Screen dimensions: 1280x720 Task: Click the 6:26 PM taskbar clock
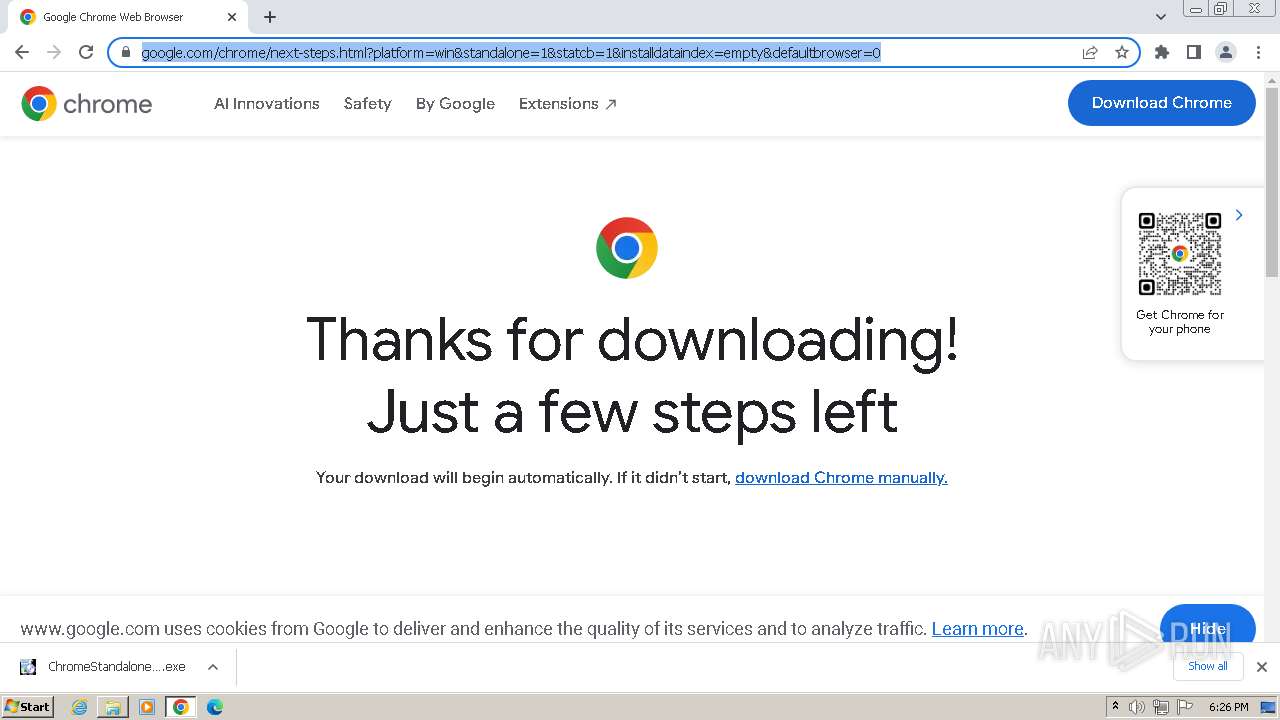pos(1228,707)
